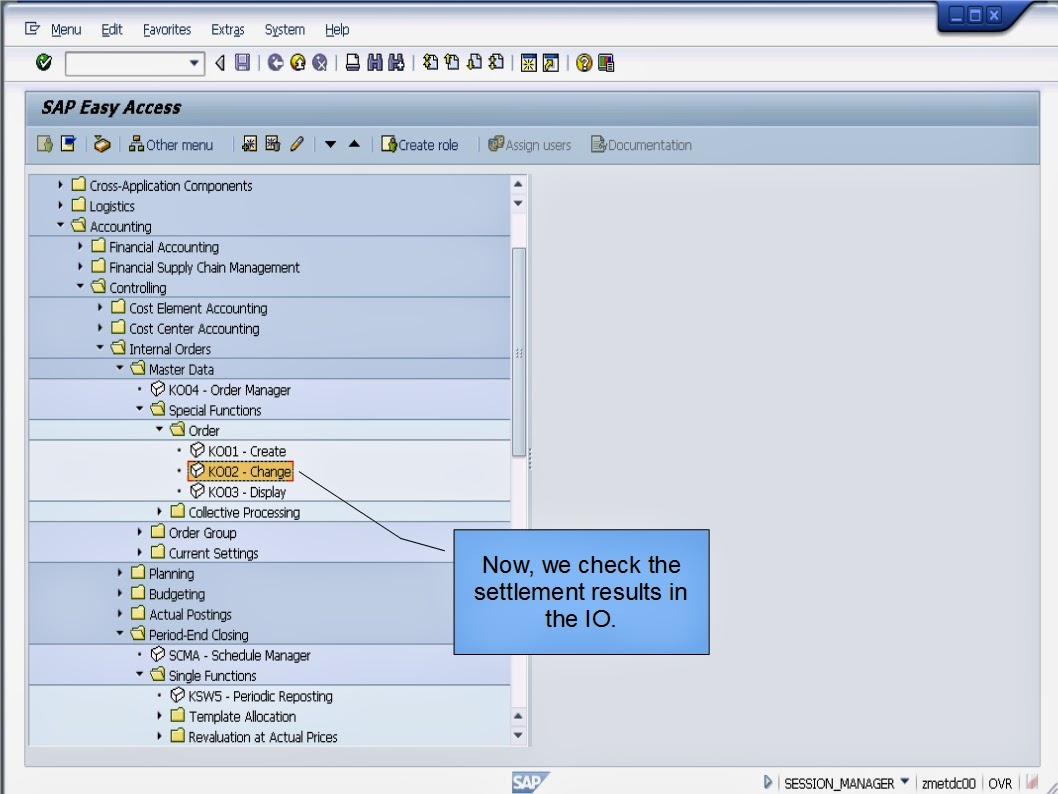
Task: Collapse the Controlling folder node
Action: click(x=80, y=287)
